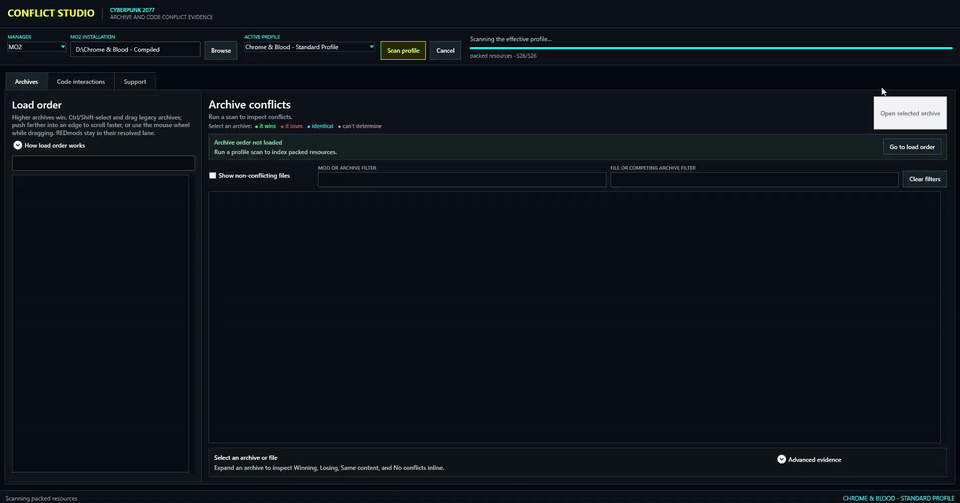Click the Clear filters button
The image size is (960, 503).
click(x=924, y=179)
